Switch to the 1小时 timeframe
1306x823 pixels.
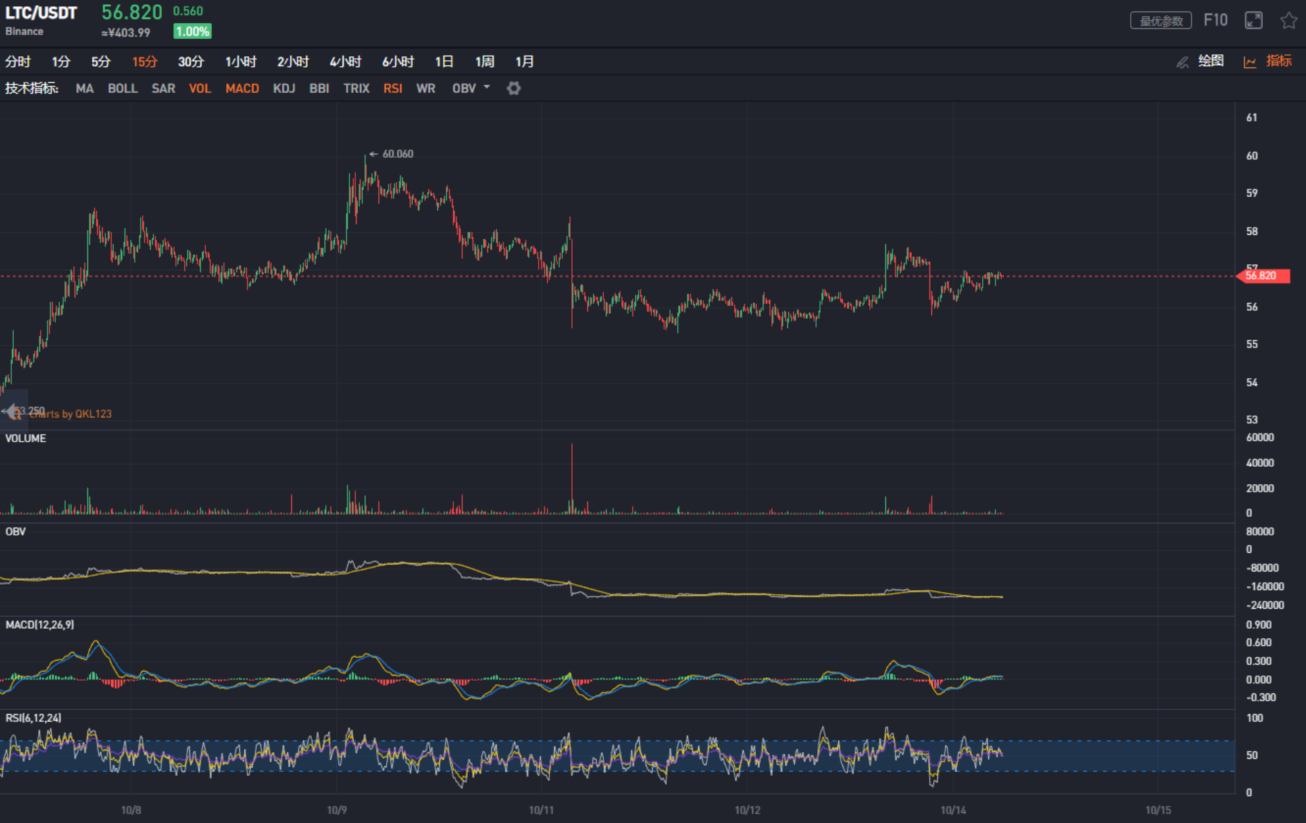tap(241, 61)
